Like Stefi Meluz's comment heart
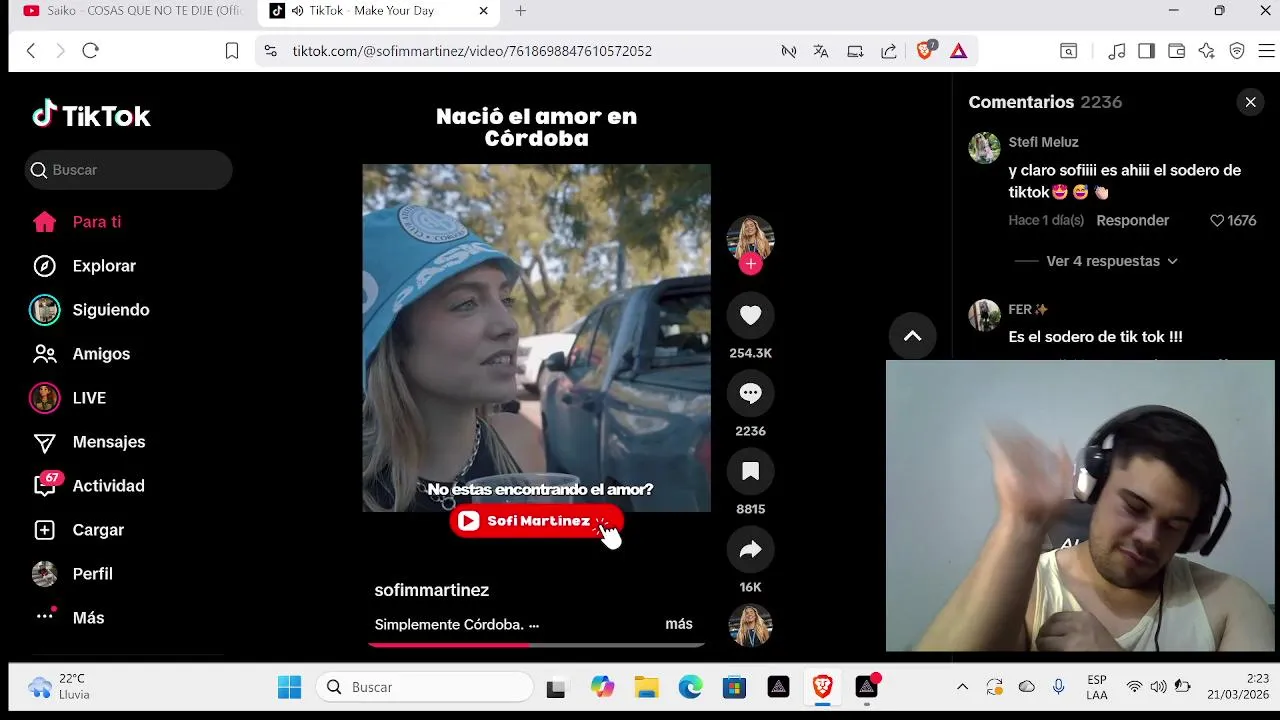Screen dimensions: 1280x720 (x=1217, y=220)
